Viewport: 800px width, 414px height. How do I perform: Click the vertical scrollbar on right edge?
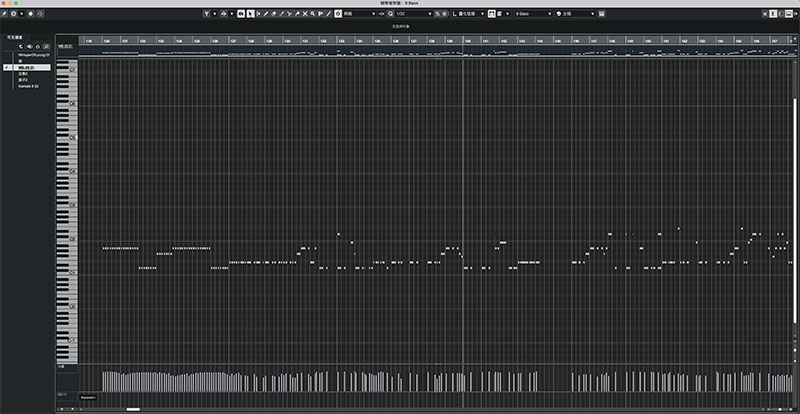tap(795, 210)
